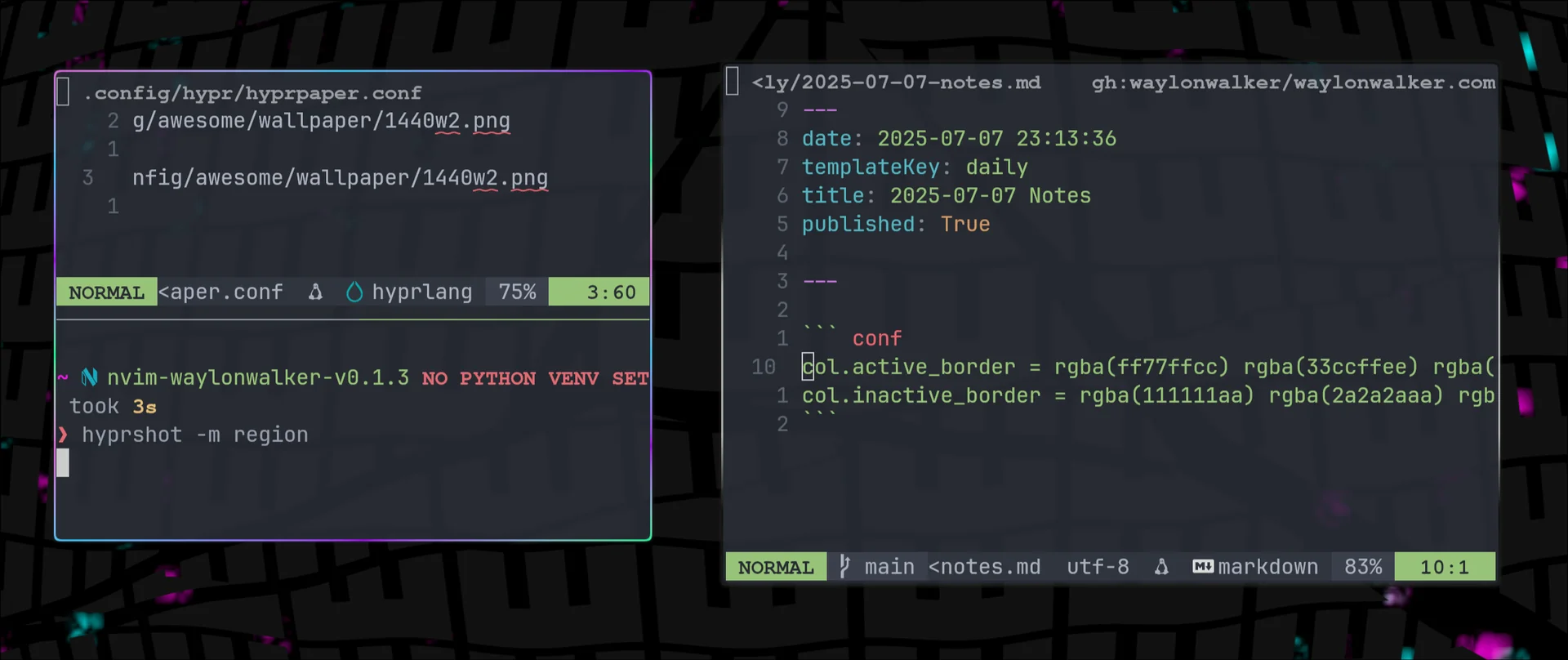Click the utf-8 encoding label in statusline
Image resolution: width=1568 pixels, height=660 pixels.
pyautogui.click(x=1098, y=567)
